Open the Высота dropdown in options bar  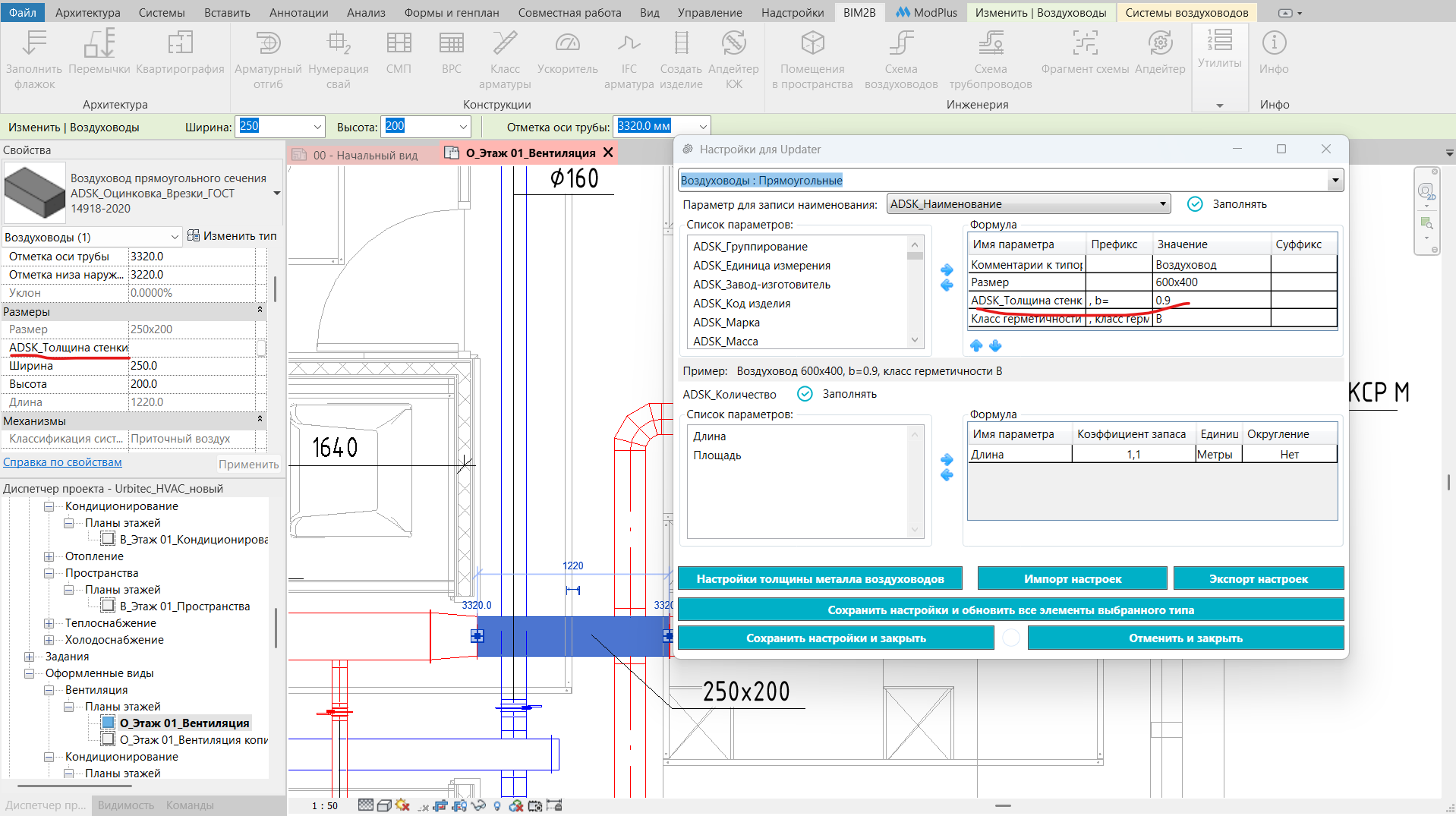click(x=463, y=127)
